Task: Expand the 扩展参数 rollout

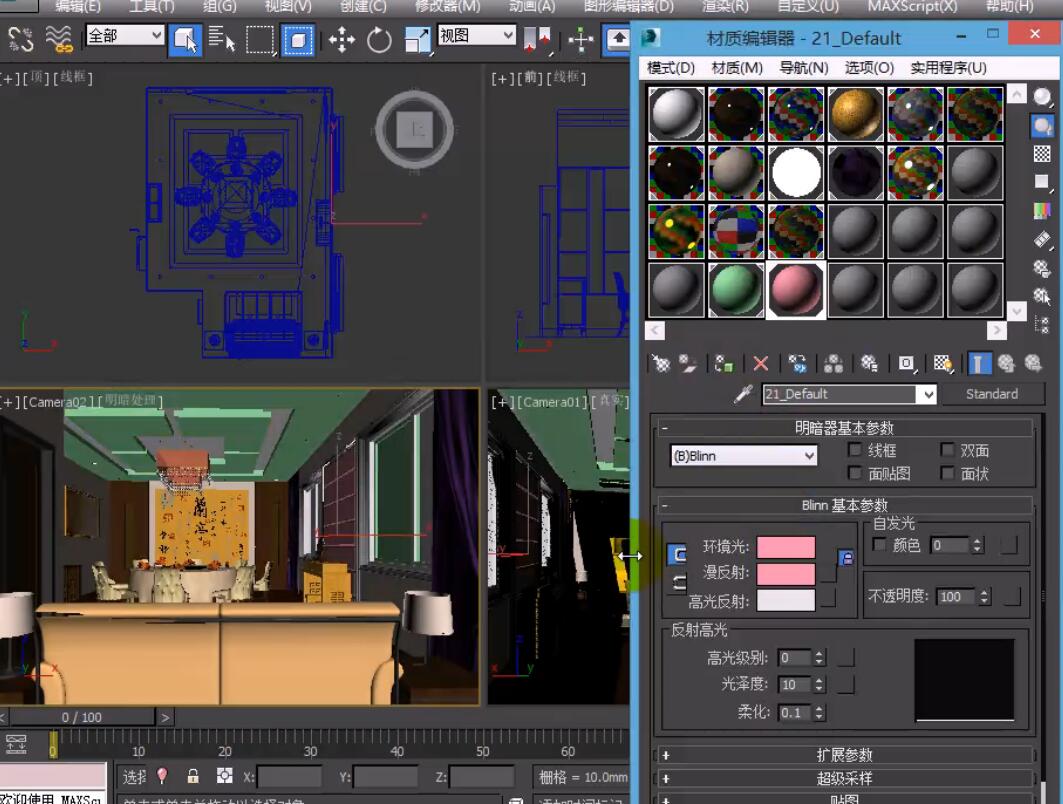Action: (x=844, y=755)
